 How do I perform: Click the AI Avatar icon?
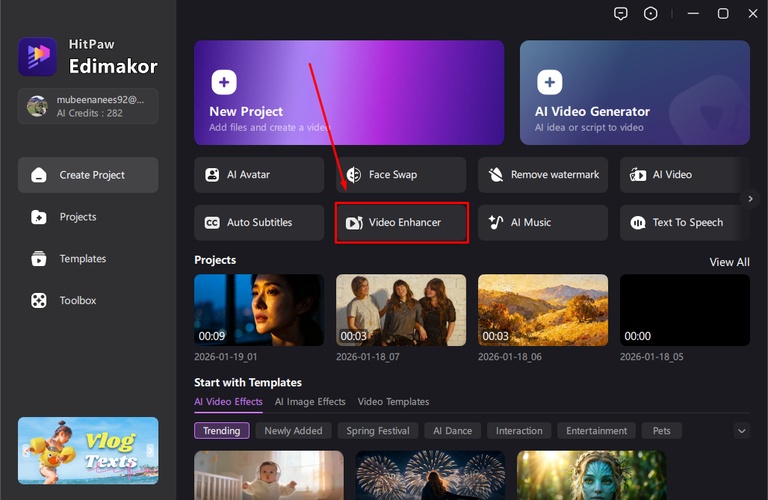[x=212, y=175]
